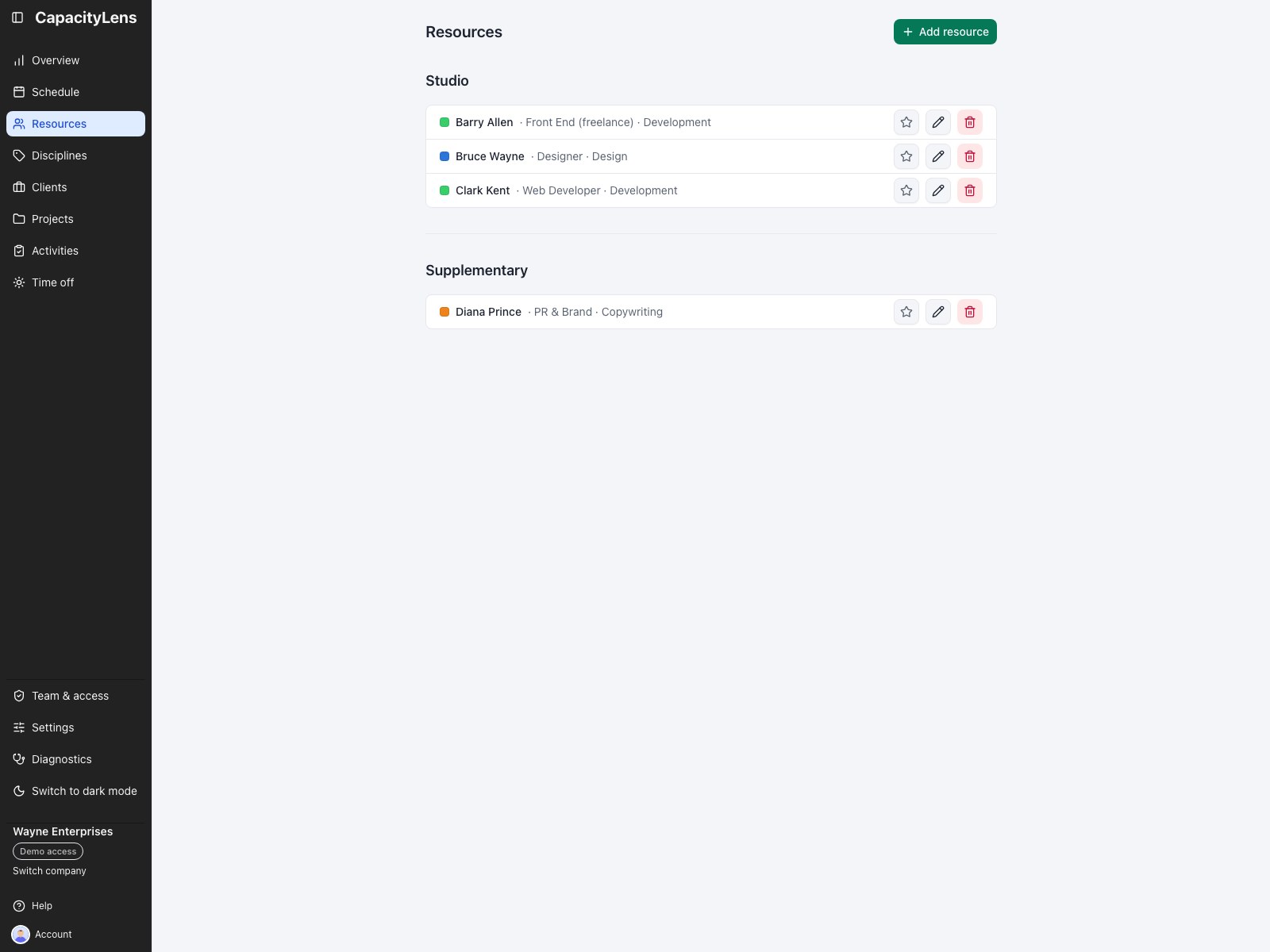The height and width of the screenshot is (952, 1270).
Task: Open the Diagnostics page
Action: coord(75,759)
